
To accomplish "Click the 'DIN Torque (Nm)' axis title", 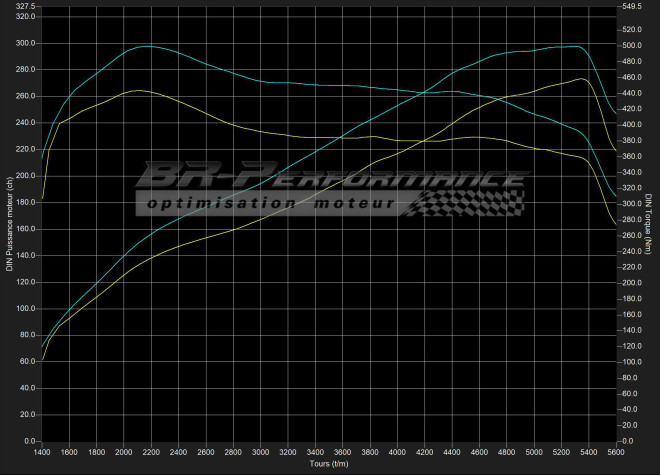I will pos(650,224).
